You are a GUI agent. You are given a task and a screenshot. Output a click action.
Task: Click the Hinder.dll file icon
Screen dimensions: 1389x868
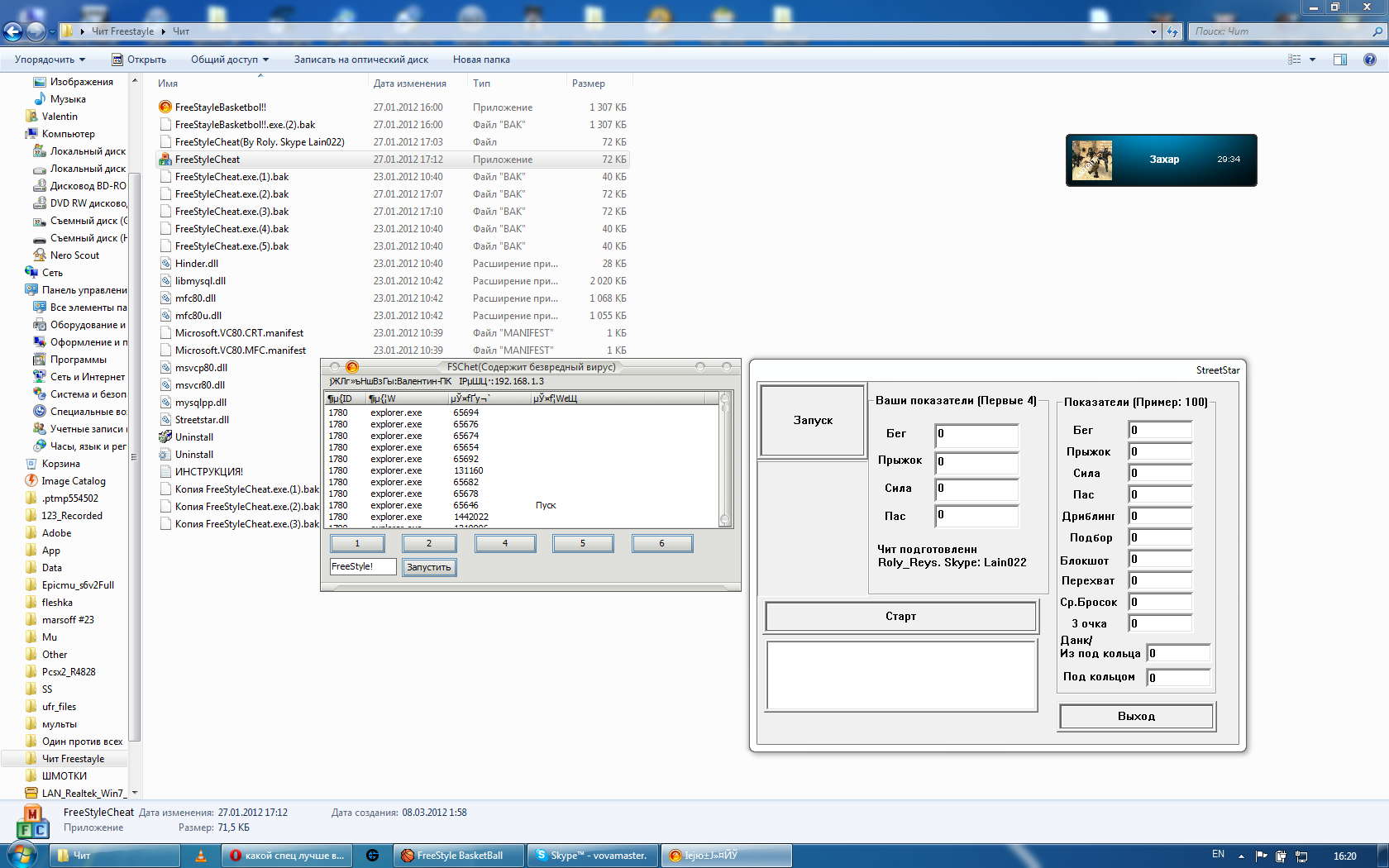click(x=165, y=264)
